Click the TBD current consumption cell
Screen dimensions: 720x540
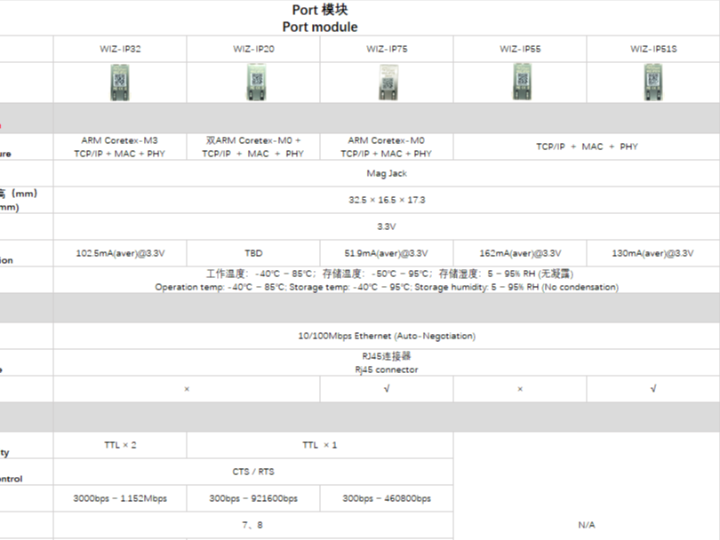click(x=254, y=253)
